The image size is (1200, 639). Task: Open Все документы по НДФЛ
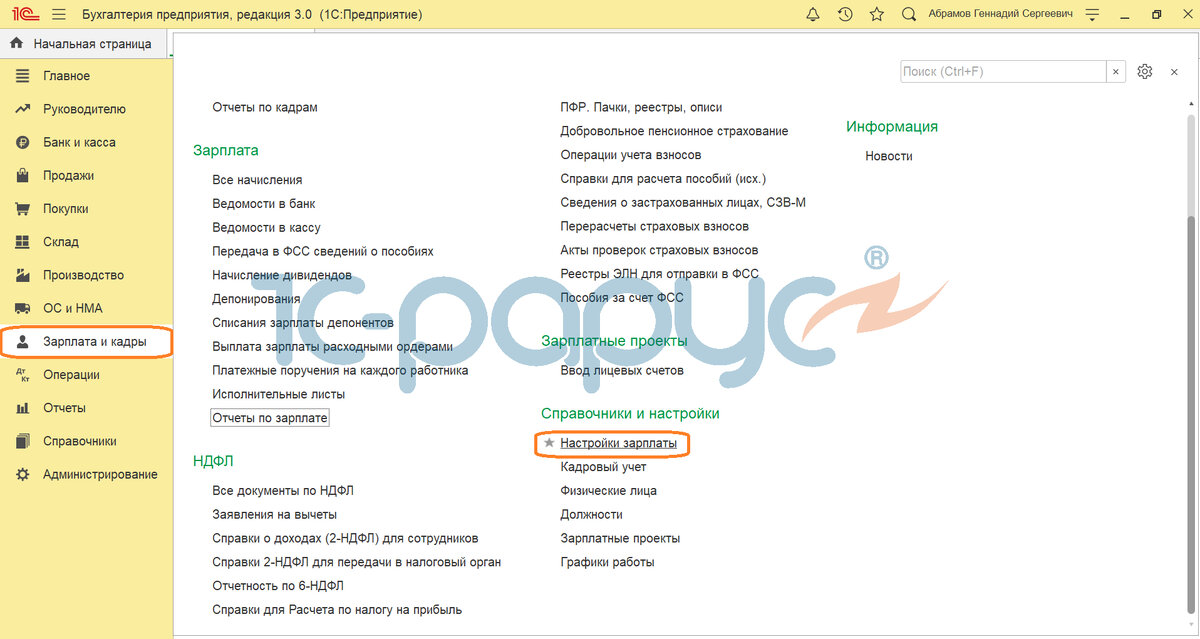point(283,491)
